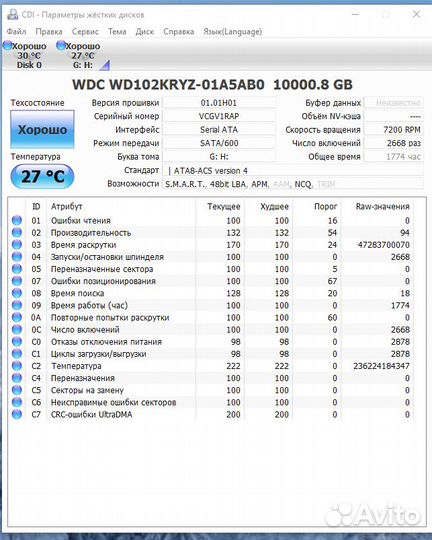Select the CRC-ошибки UltraDMA attribute text
Viewport: 432px width, 540px height.
click(92, 414)
